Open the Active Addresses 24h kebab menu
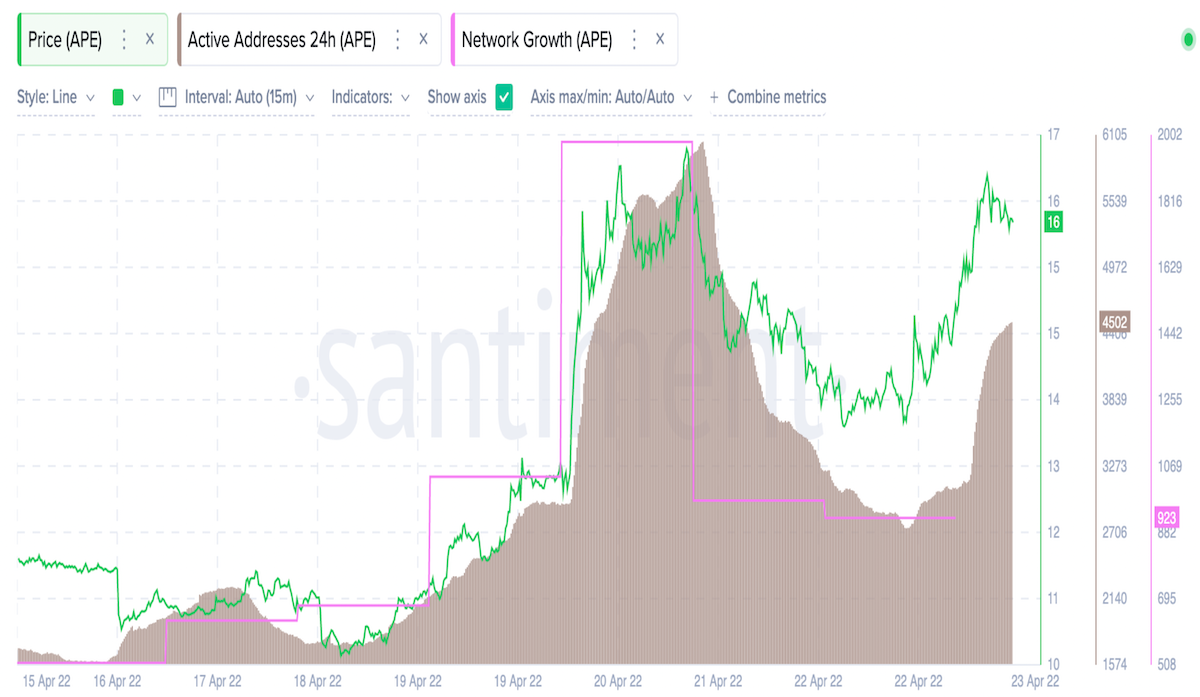1200x697 pixels. pyautogui.click(x=397, y=39)
